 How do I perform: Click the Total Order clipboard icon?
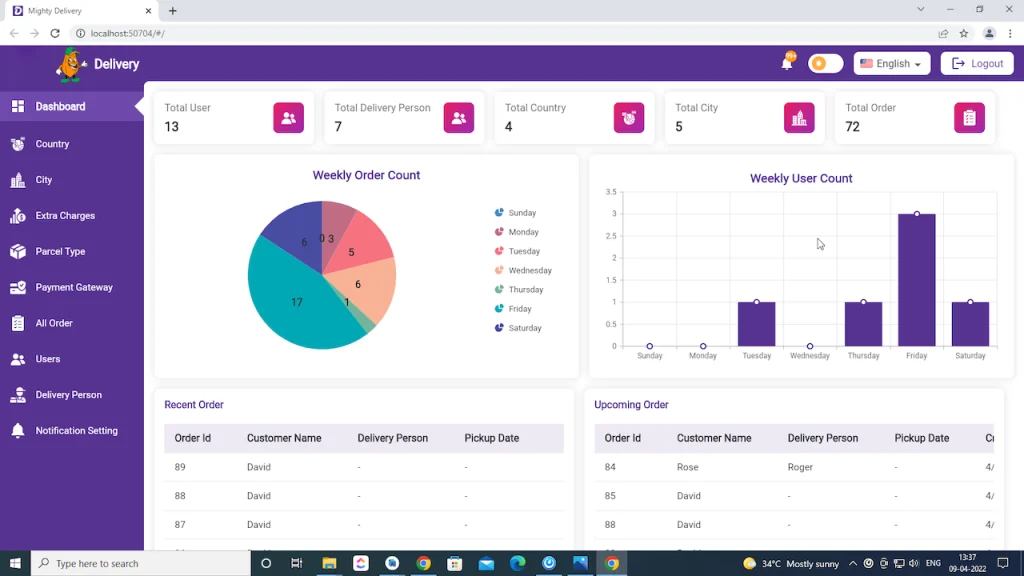tap(969, 118)
